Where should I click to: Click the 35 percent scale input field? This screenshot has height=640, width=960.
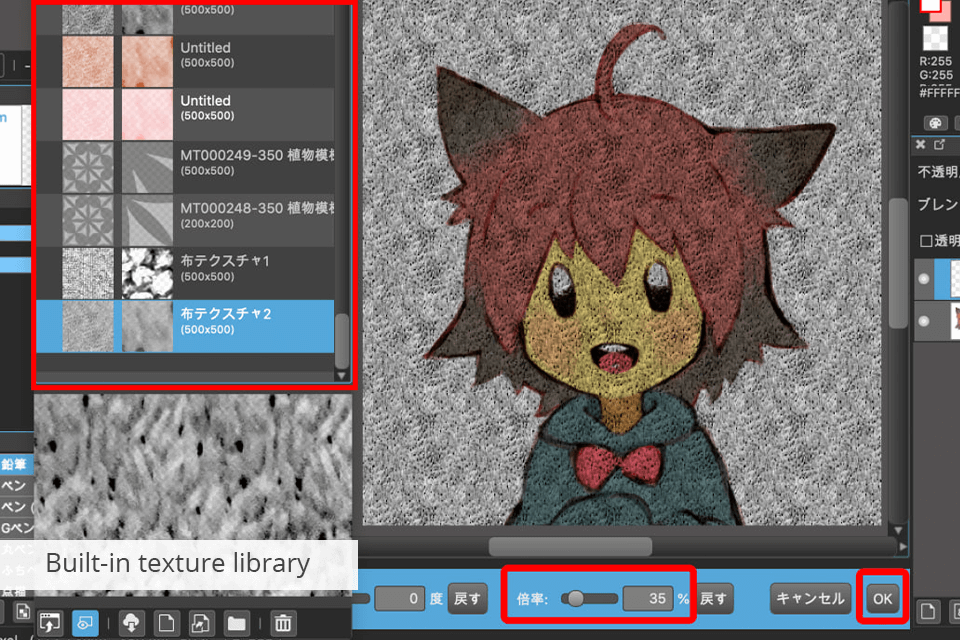pos(648,598)
